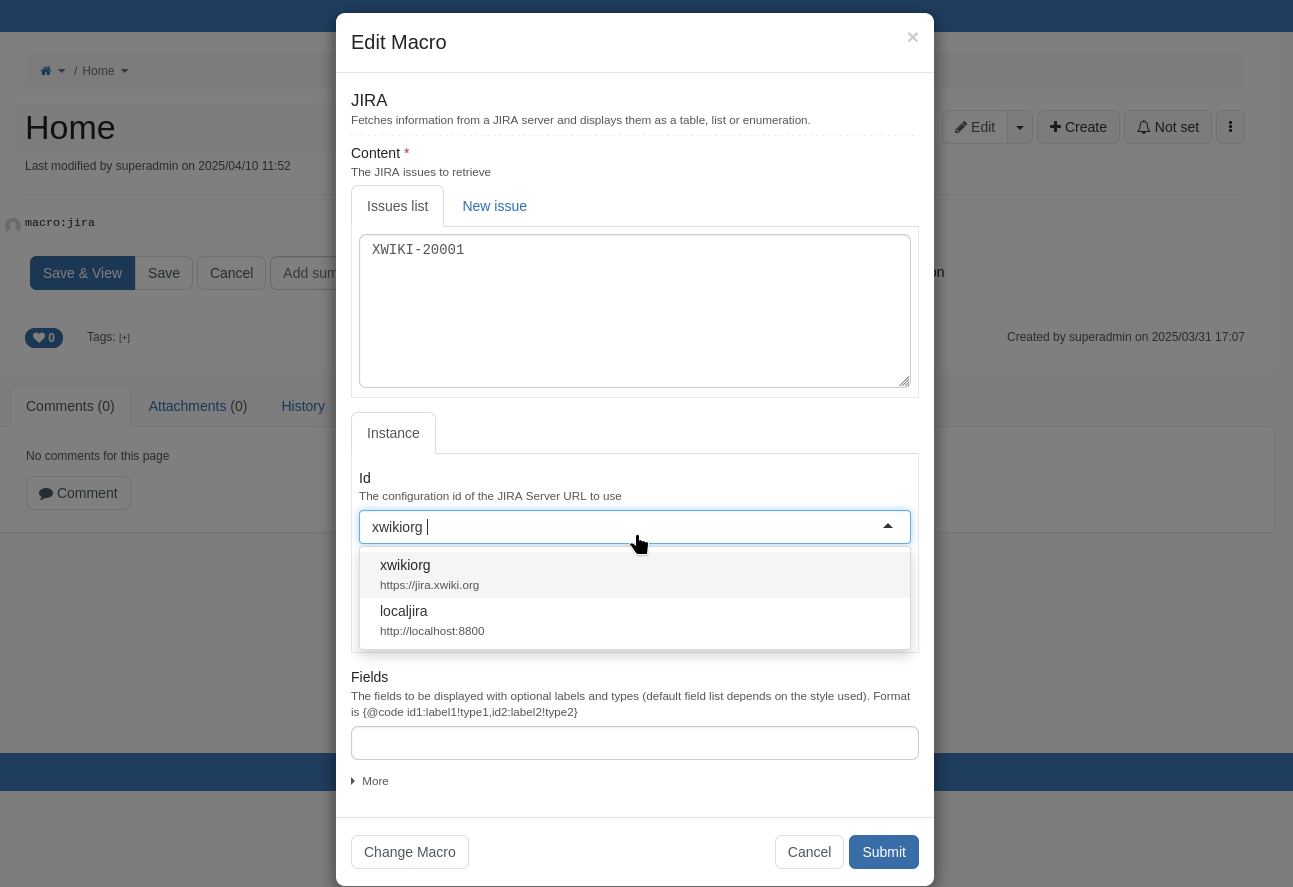Click the Comment button

pos(78,493)
